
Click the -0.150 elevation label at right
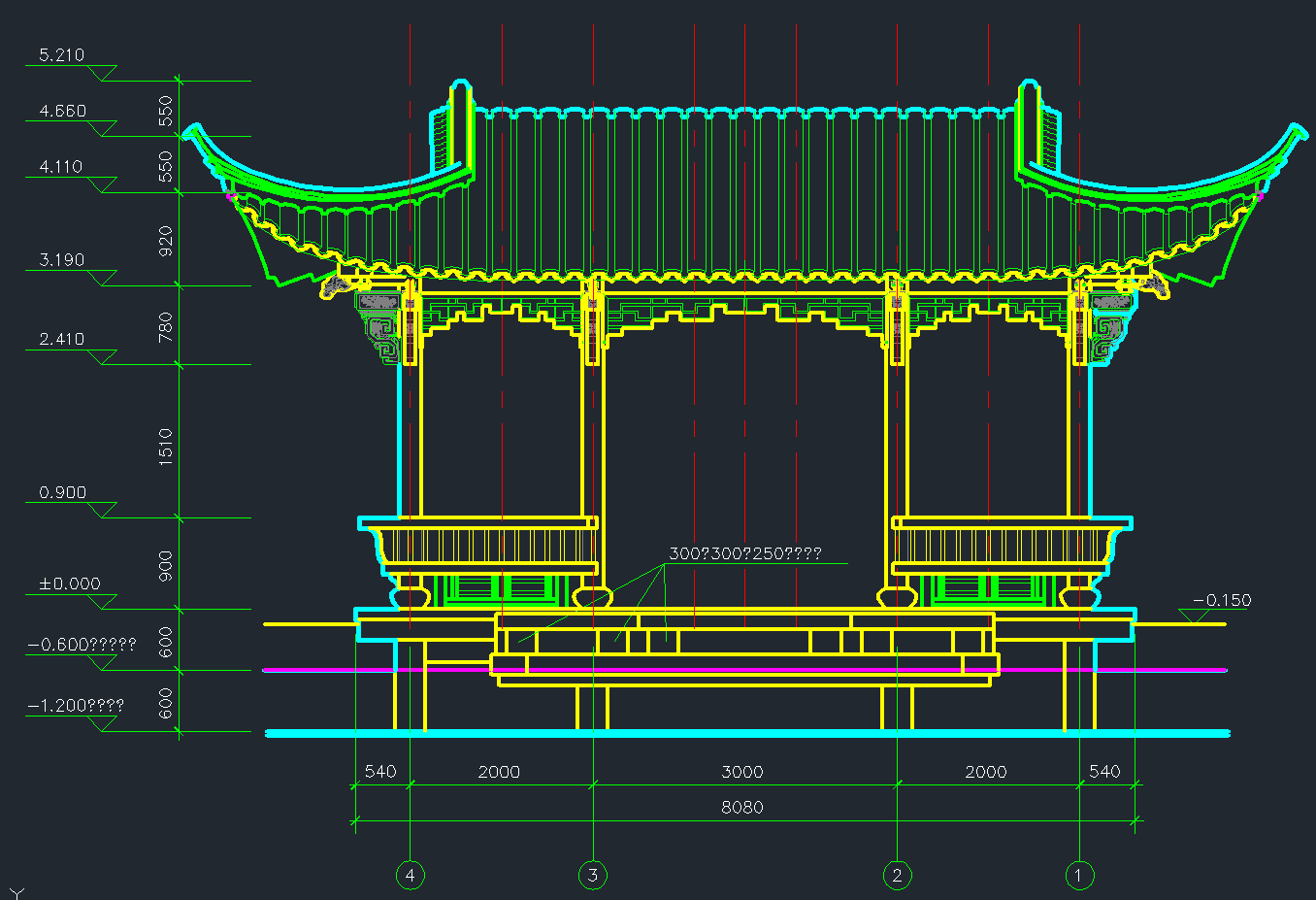(x=1222, y=600)
